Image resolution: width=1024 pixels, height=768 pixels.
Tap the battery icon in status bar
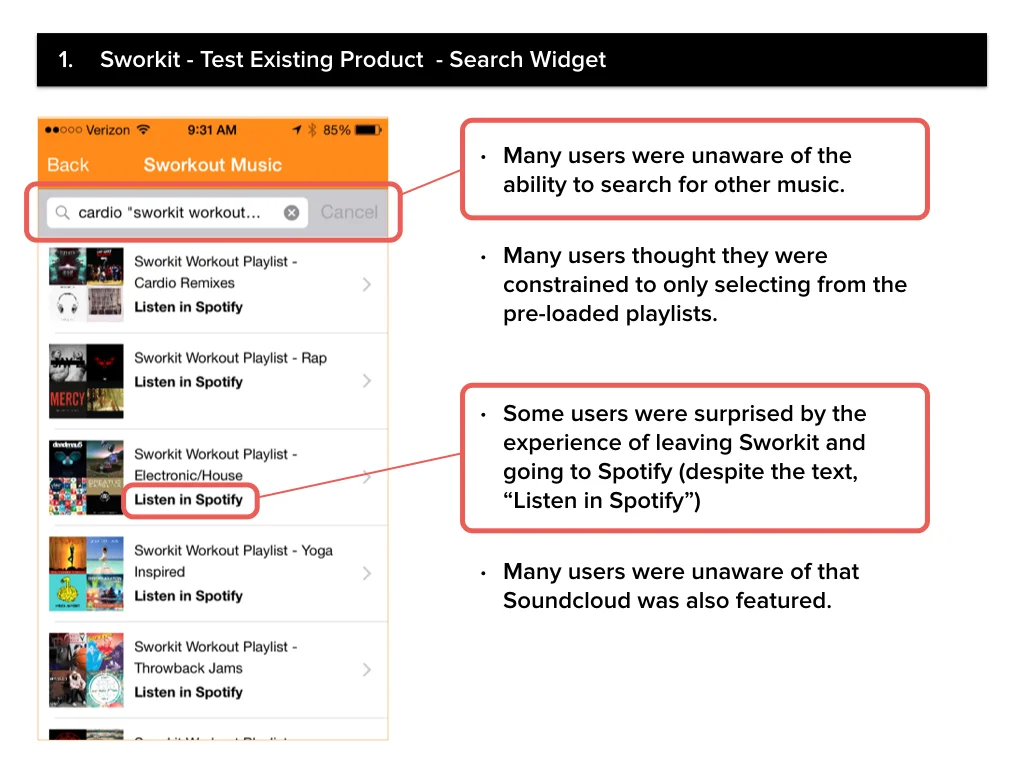coord(368,129)
